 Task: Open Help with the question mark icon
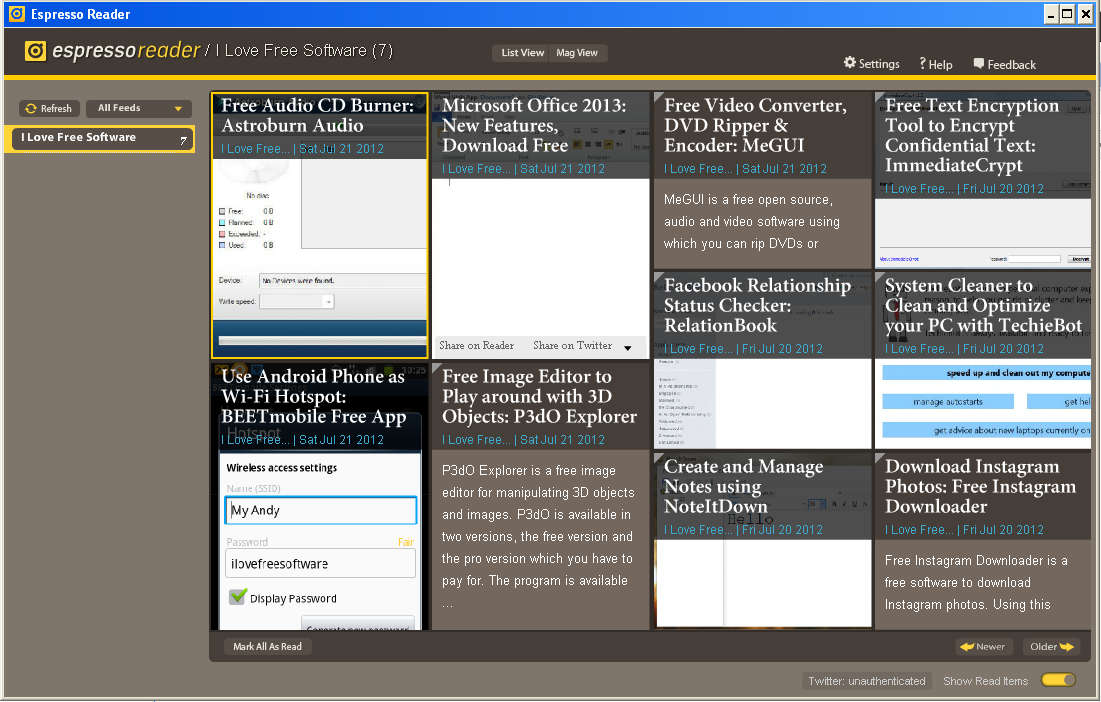pos(923,63)
